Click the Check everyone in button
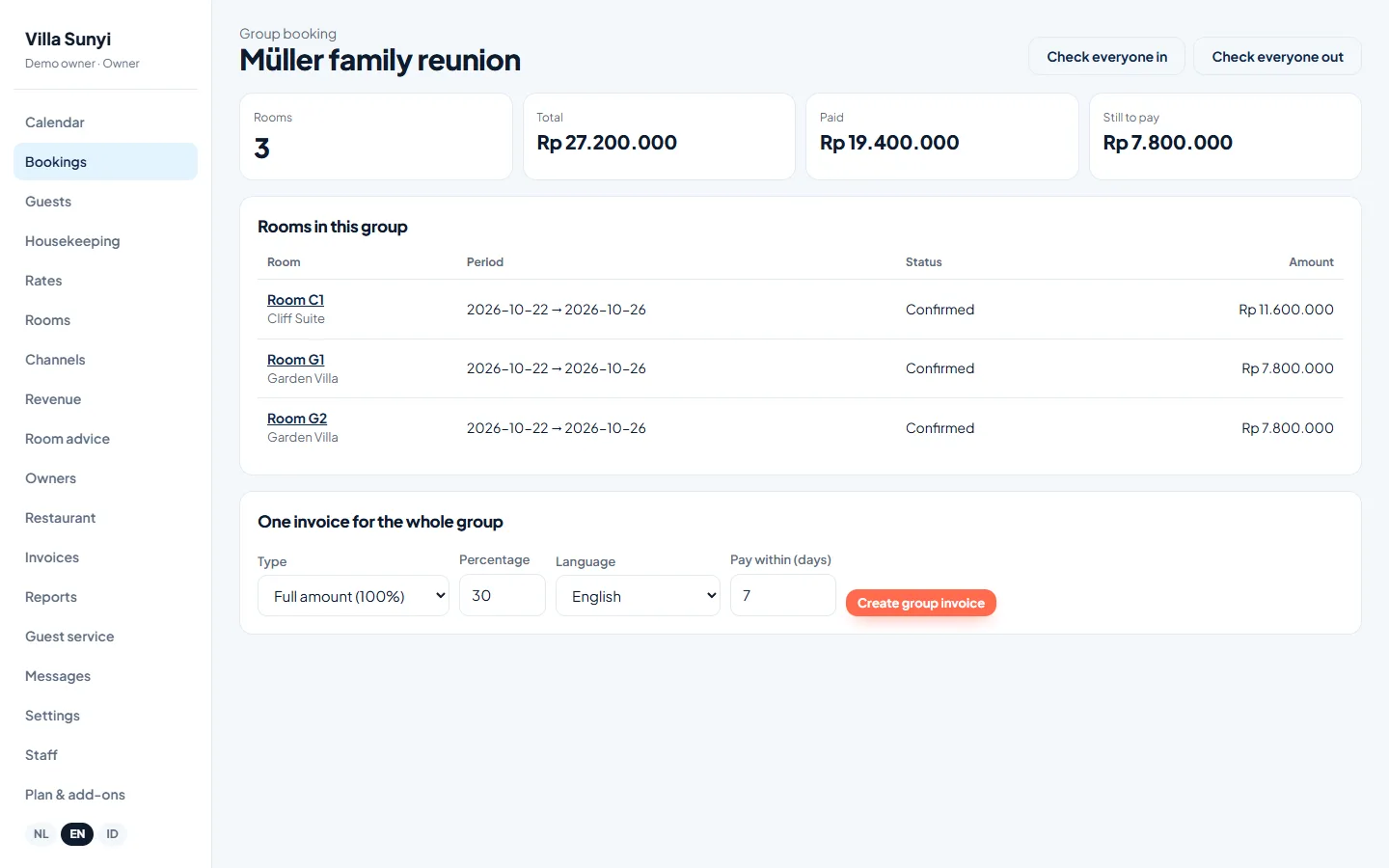Viewport: 1389px width, 868px height. point(1107,57)
